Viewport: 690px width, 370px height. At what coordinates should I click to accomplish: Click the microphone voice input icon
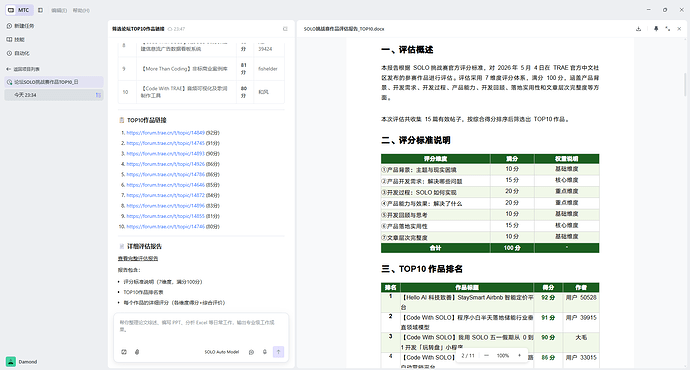(x=264, y=352)
